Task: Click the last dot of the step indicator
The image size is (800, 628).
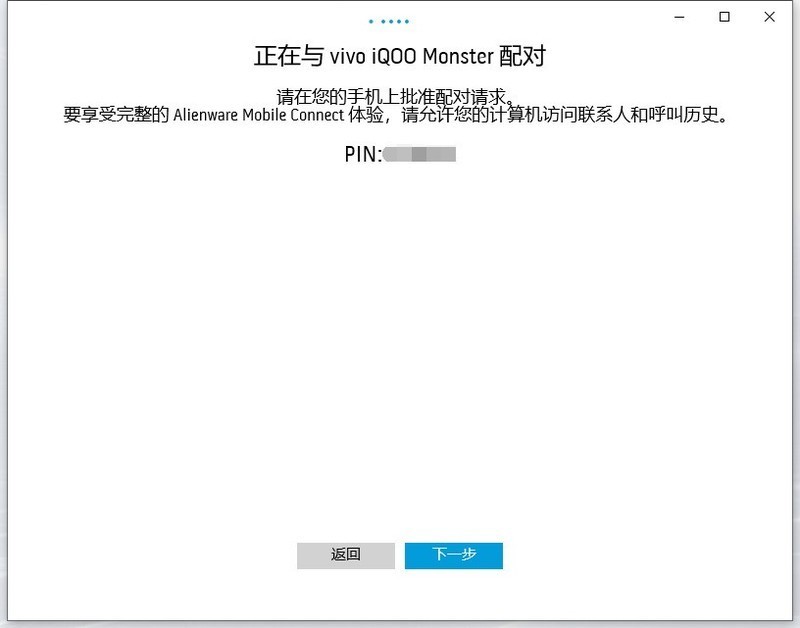Action: point(406,20)
